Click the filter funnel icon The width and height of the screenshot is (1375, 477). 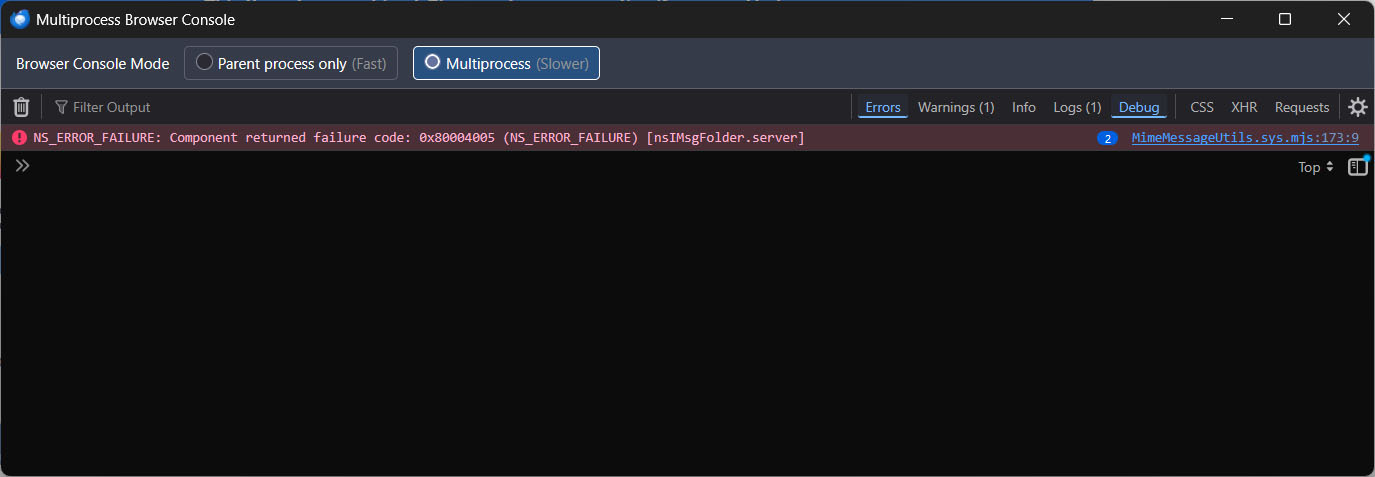pos(61,107)
